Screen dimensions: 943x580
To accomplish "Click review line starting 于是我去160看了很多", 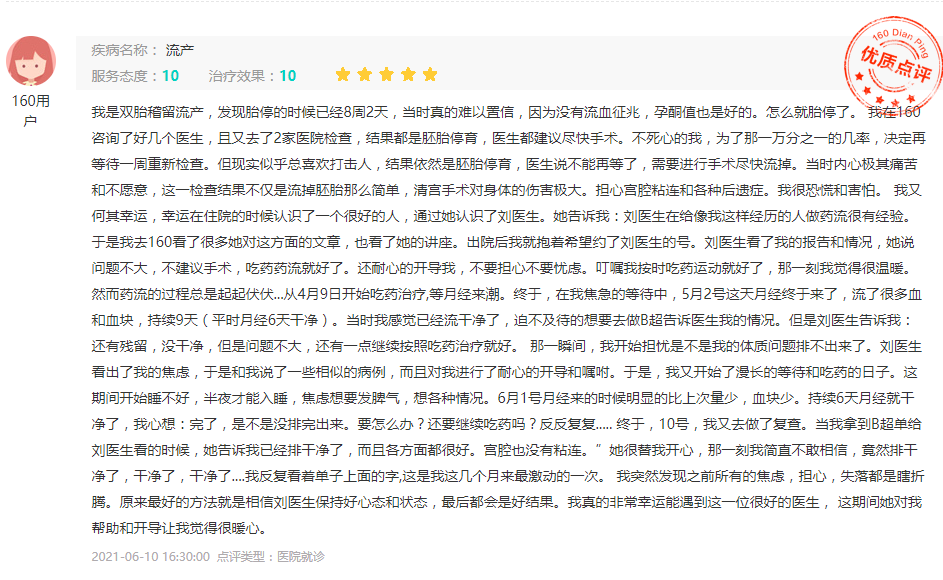I will click(x=503, y=242).
